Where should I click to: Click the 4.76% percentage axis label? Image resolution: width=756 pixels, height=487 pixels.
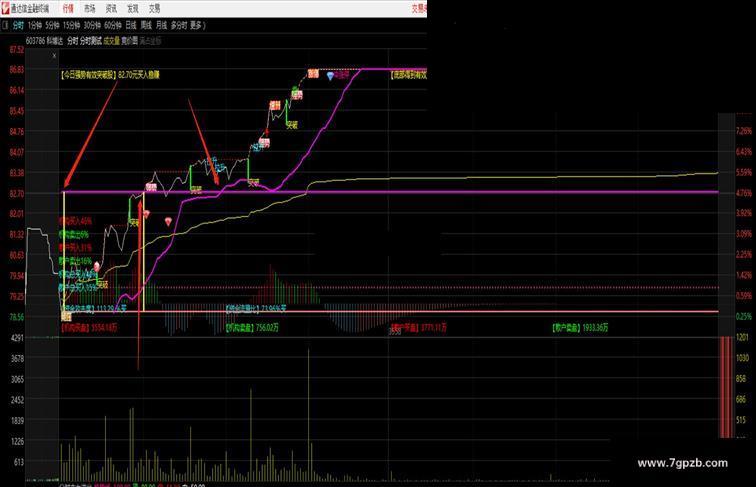[744, 193]
